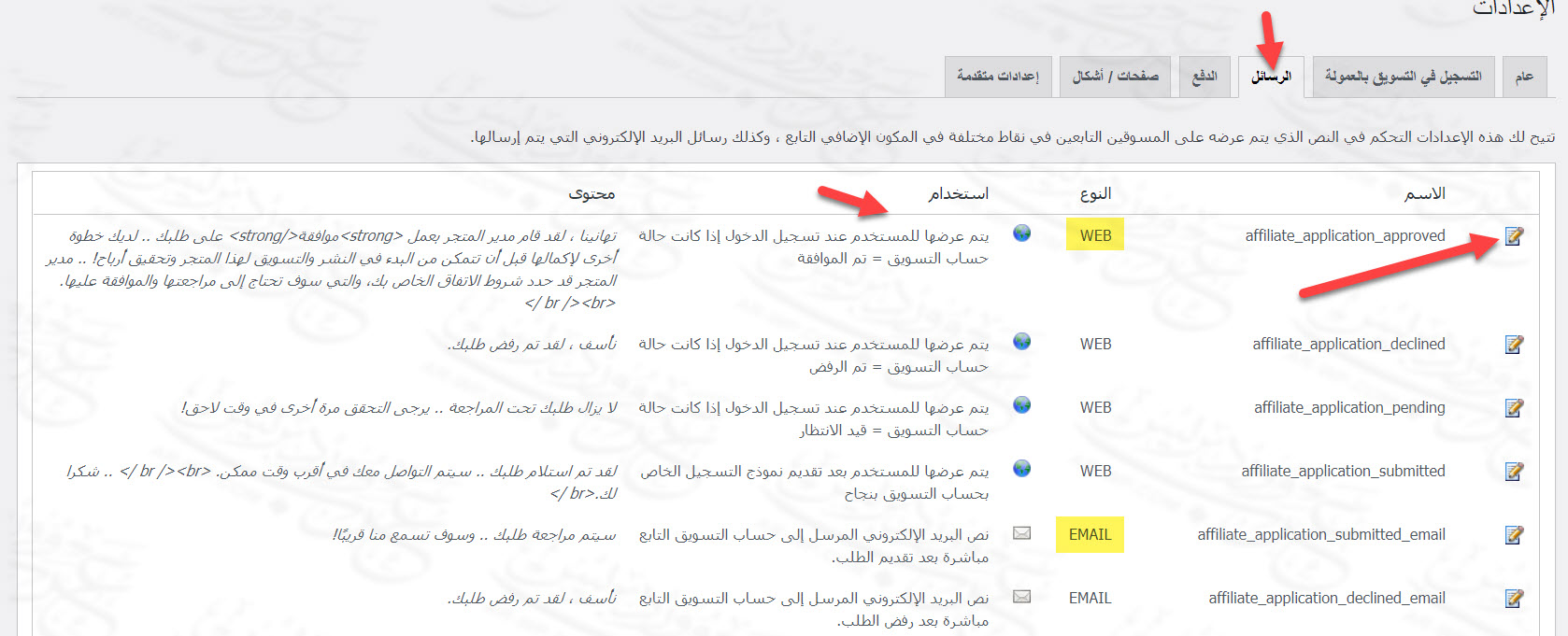Edit the affiliate_application_submitted_email message
Image resolution: width=1568 pixels, height=636 pixels.
1514,535
